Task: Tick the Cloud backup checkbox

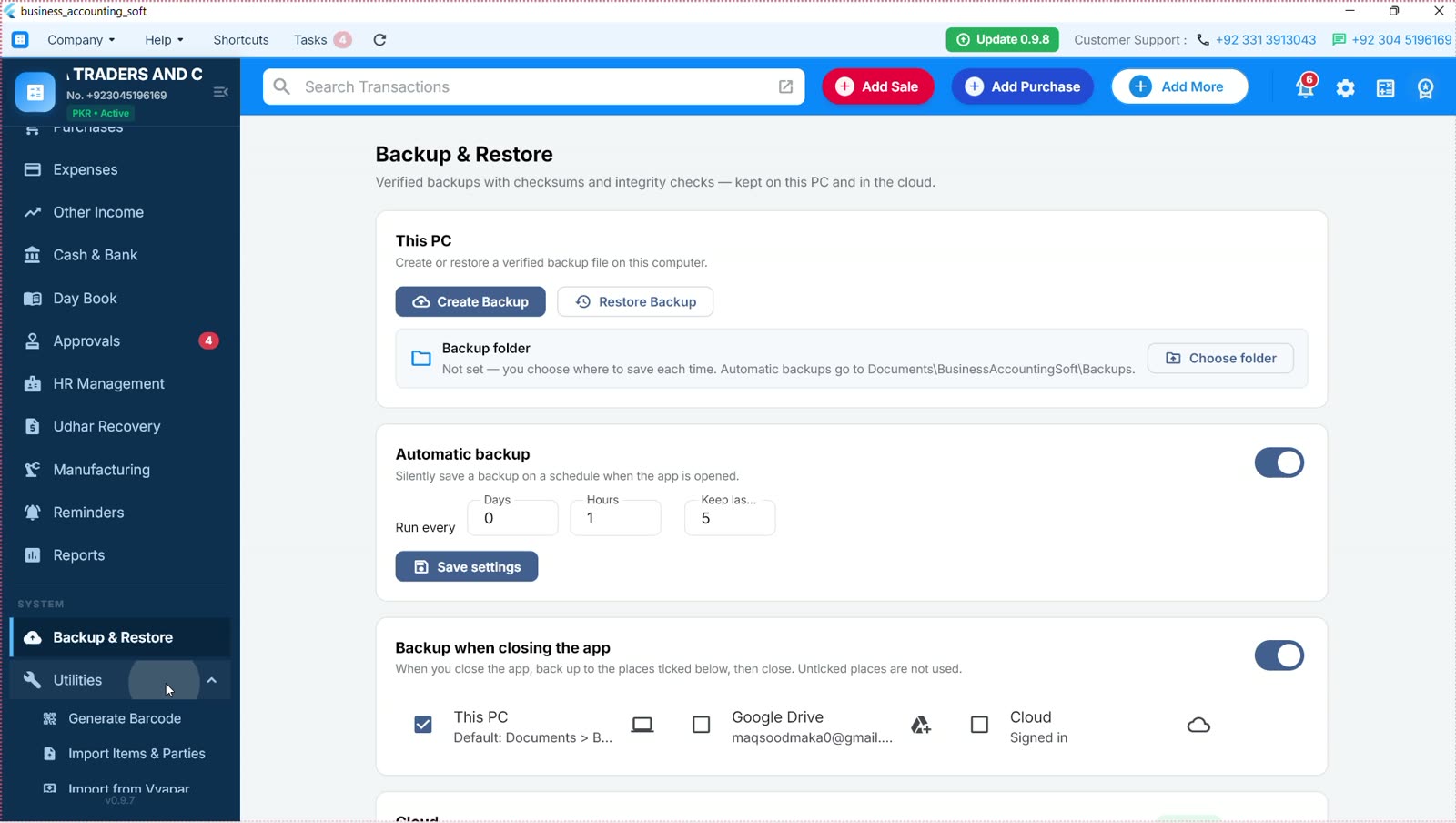Action: (x=980, y=725)
